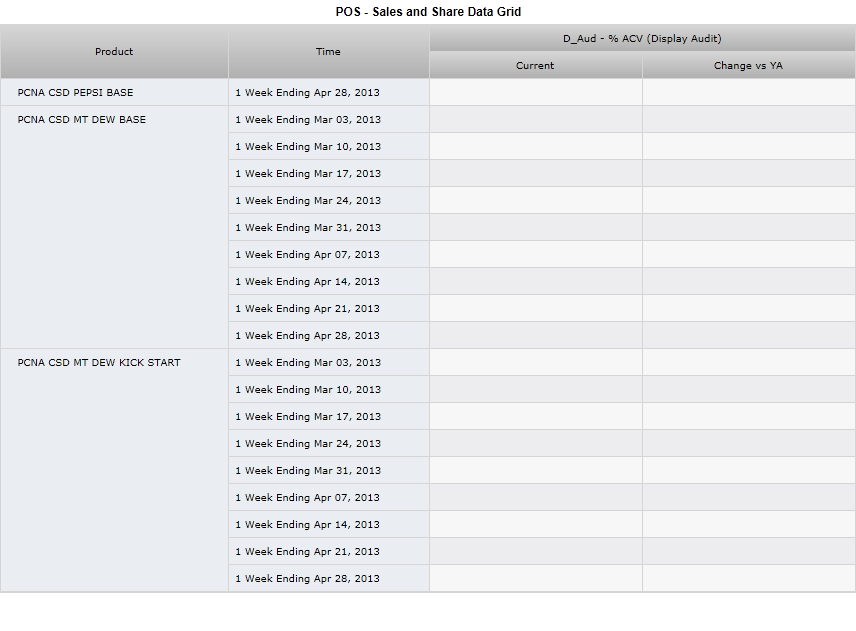Click Mar 03, 2013 week under MT DEW BASE
Screen dimensions: 856x631
pyautogui.click(x=329, y=120)
